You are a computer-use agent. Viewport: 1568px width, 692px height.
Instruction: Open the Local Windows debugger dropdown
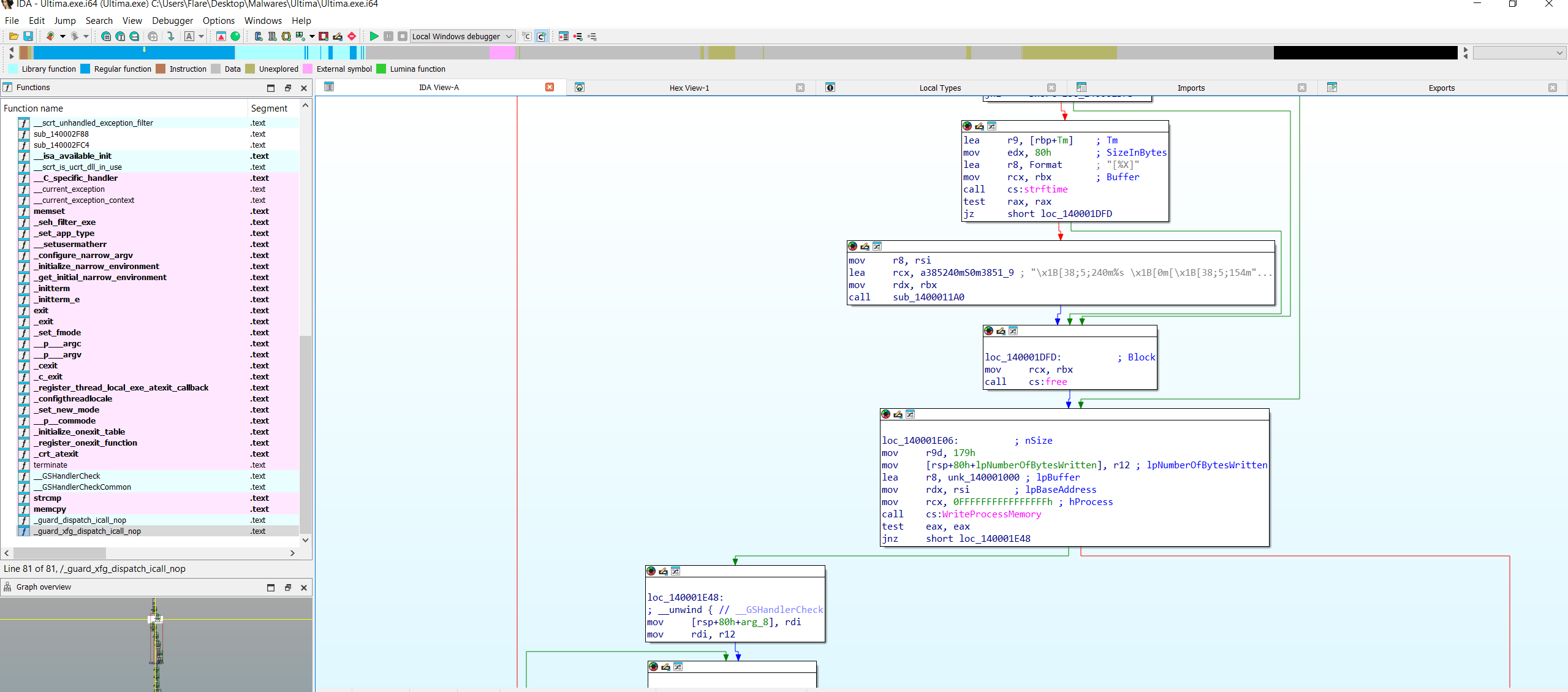tap(462, 36)
